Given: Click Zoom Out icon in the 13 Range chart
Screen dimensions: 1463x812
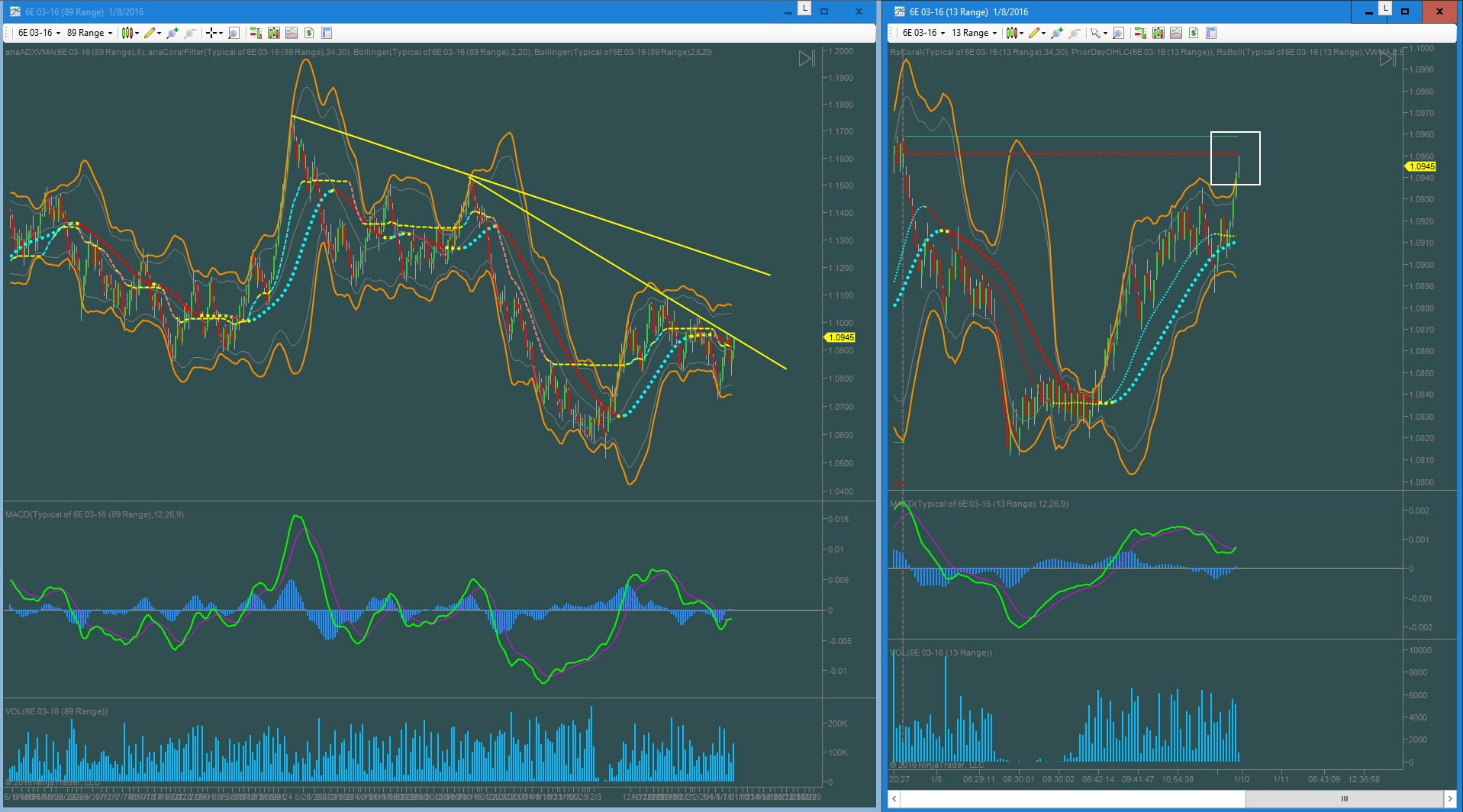Looking at the screenshot, I should coord(1074,33).
